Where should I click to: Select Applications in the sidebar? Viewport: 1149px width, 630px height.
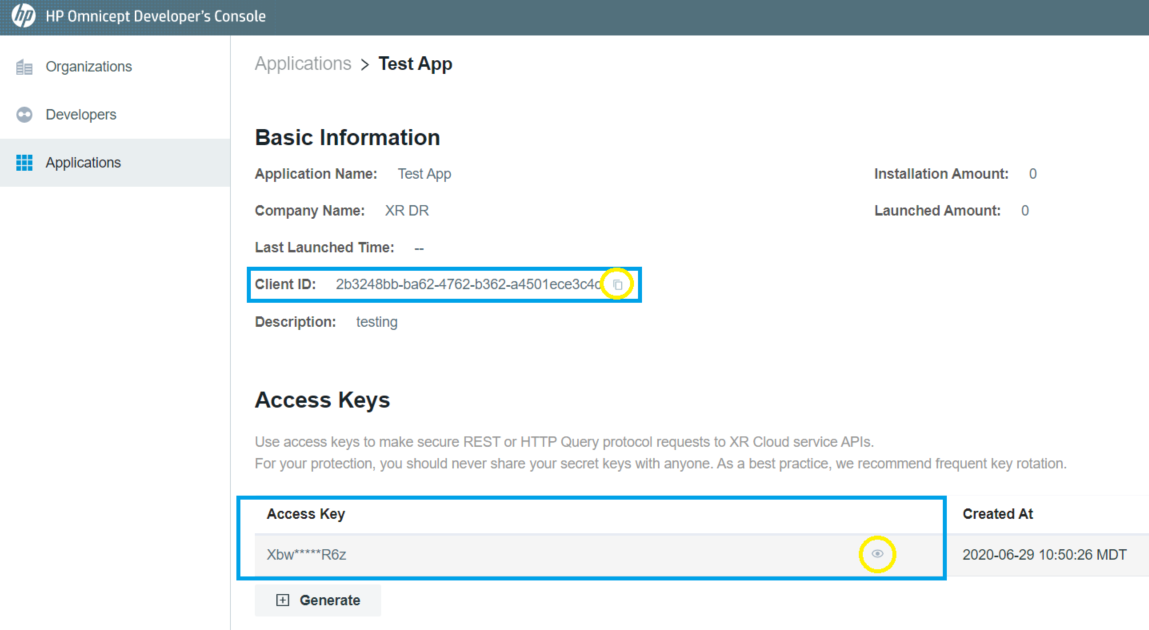tap(83, 163)
